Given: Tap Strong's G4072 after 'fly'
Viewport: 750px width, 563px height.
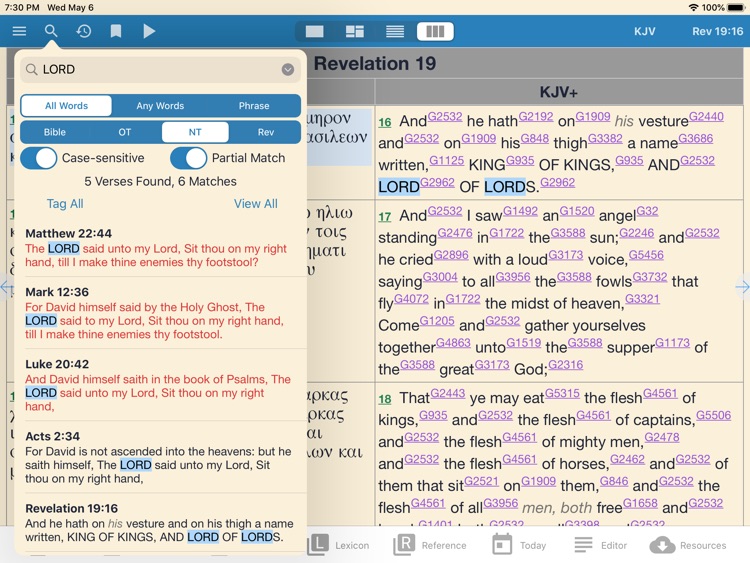Looking at the screenshot, I should pos(411,299).
